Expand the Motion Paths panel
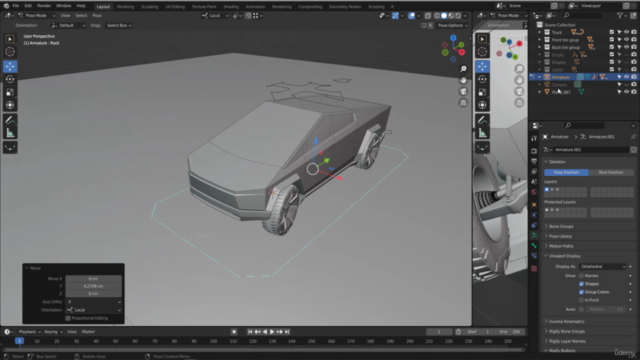640x360 pixels. (x=561, y=246)
